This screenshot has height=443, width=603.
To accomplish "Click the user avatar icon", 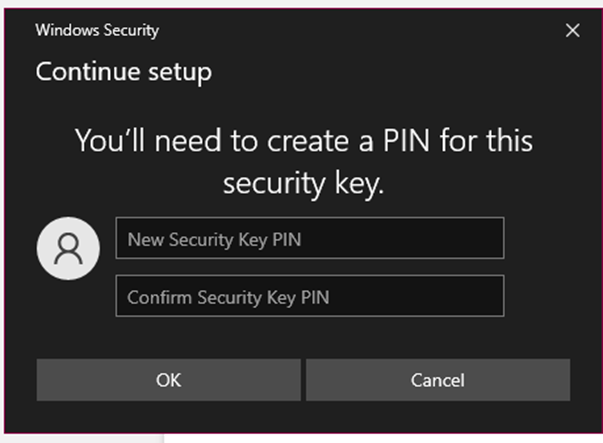I will pyautogui.click(x=68, y=248).
